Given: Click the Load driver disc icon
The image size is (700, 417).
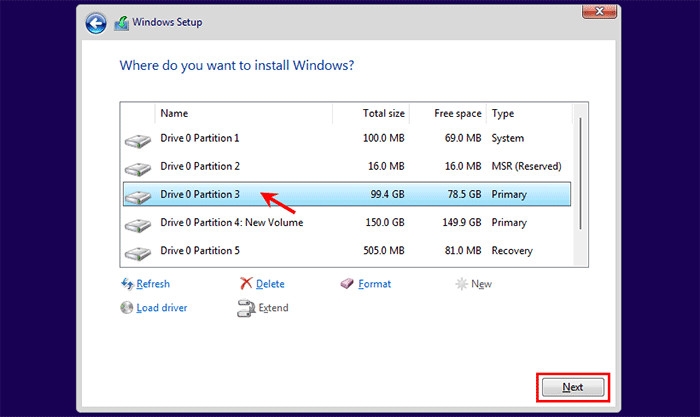Looking at the screenshot, I should click(127, 307).
